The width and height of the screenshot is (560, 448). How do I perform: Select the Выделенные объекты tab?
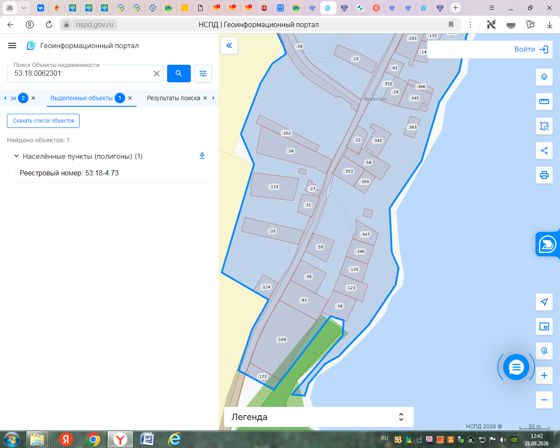81,98
